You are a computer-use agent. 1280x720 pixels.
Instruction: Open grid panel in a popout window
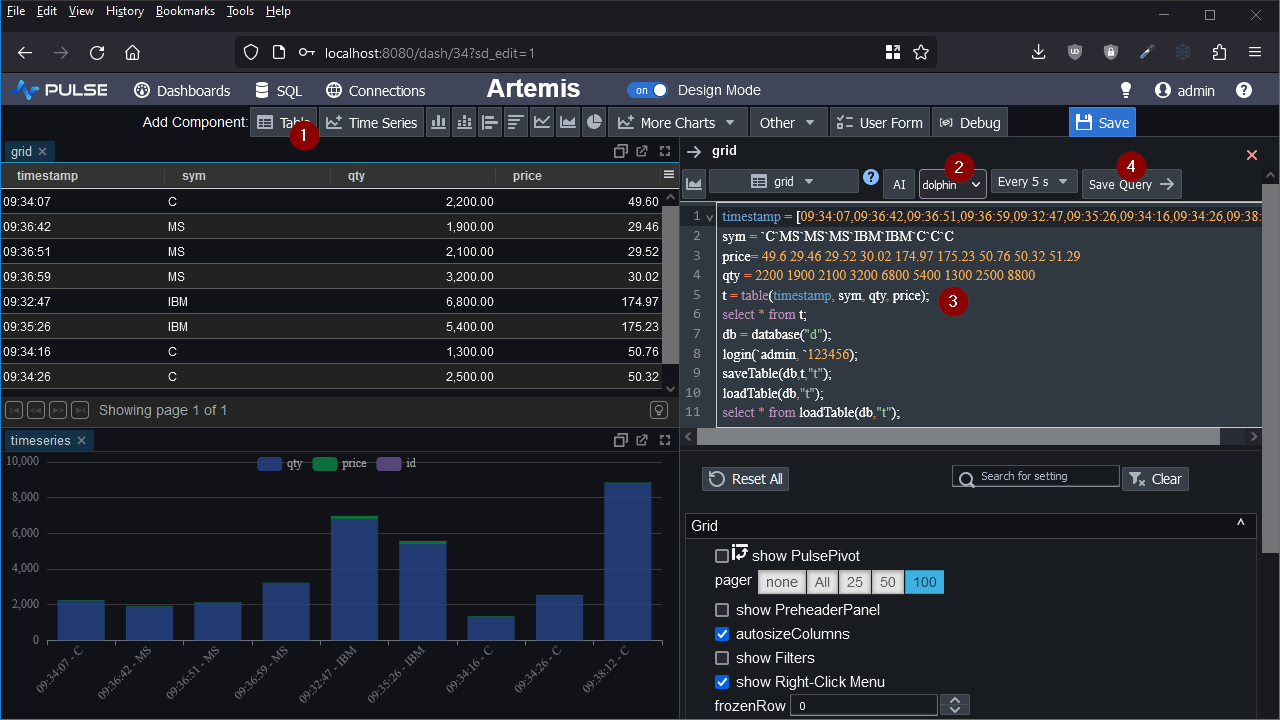pyautogui.click(x=642, y=151)
